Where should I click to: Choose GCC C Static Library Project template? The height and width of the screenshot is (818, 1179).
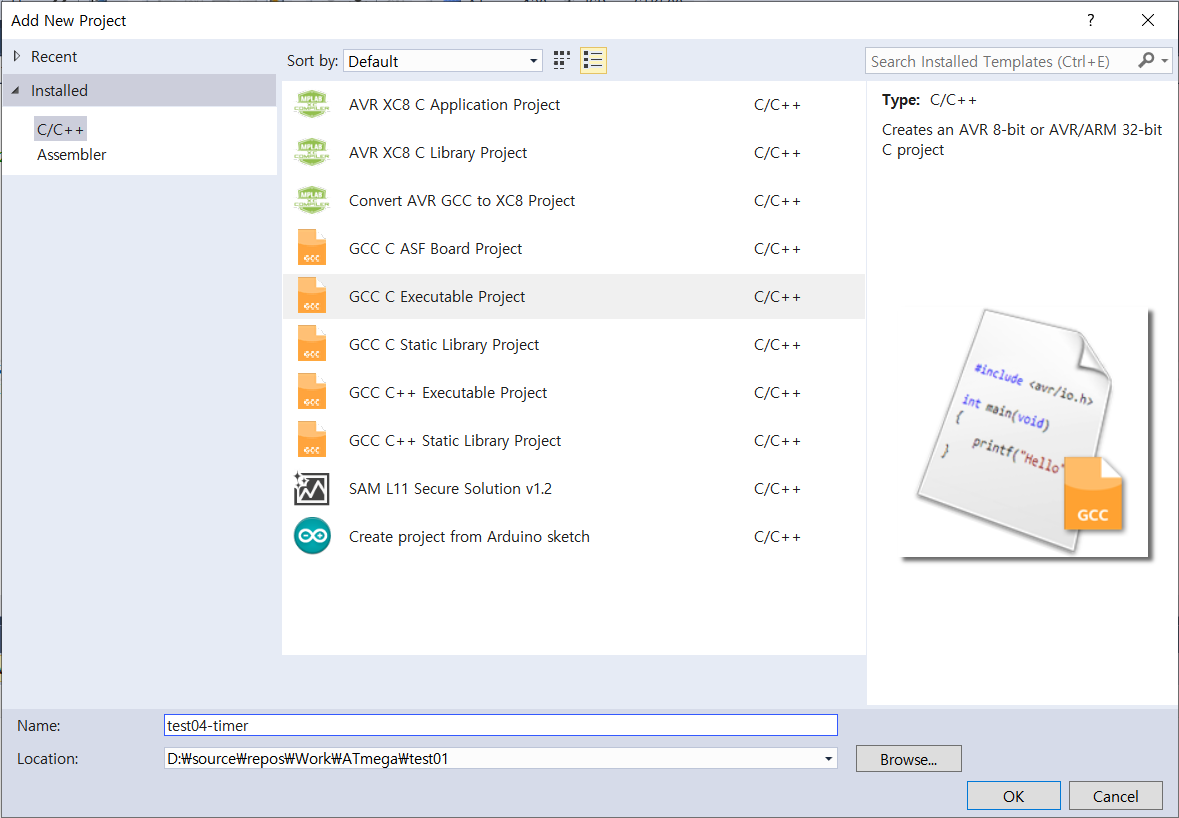click(x=574, y=344)
